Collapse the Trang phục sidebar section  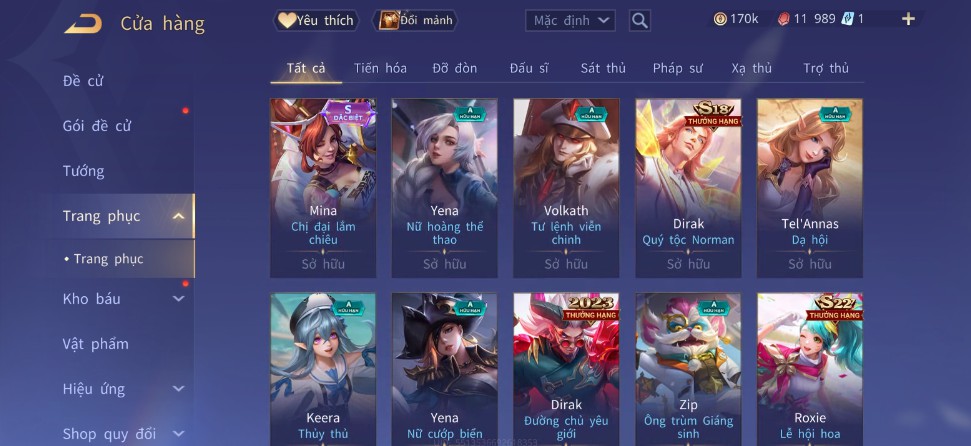point(178,216)
